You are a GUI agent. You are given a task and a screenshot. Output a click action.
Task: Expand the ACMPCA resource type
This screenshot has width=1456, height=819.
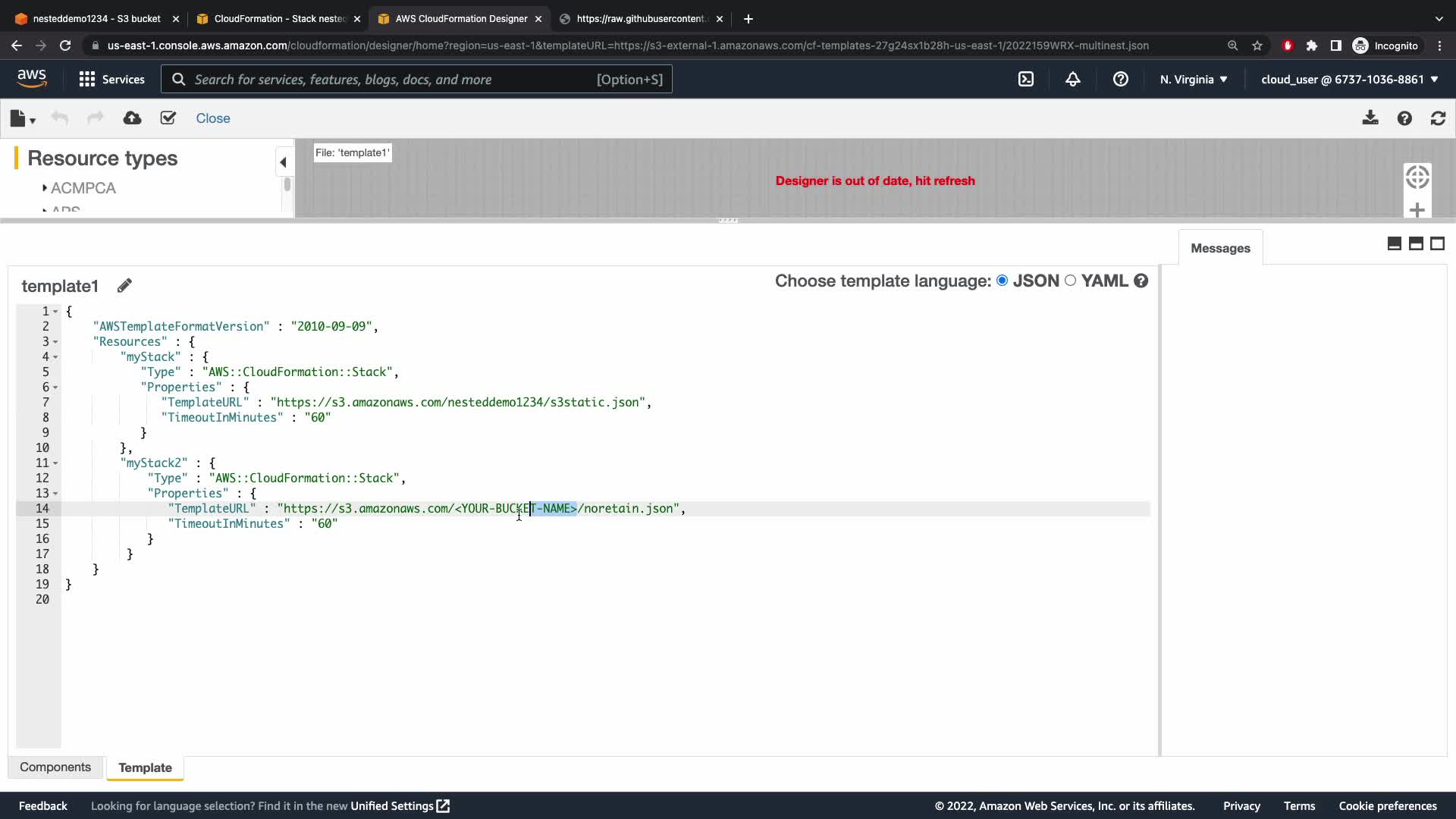coord(45,188)
